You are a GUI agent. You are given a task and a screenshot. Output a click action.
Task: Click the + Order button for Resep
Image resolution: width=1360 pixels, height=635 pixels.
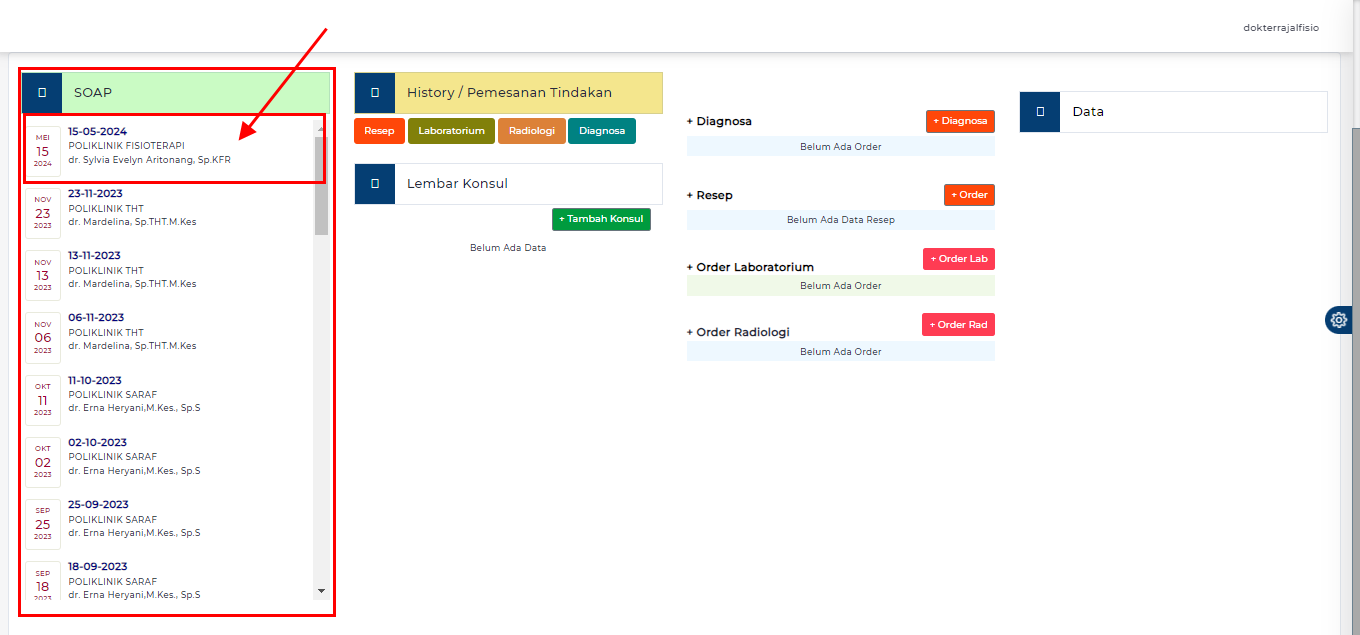968,195
